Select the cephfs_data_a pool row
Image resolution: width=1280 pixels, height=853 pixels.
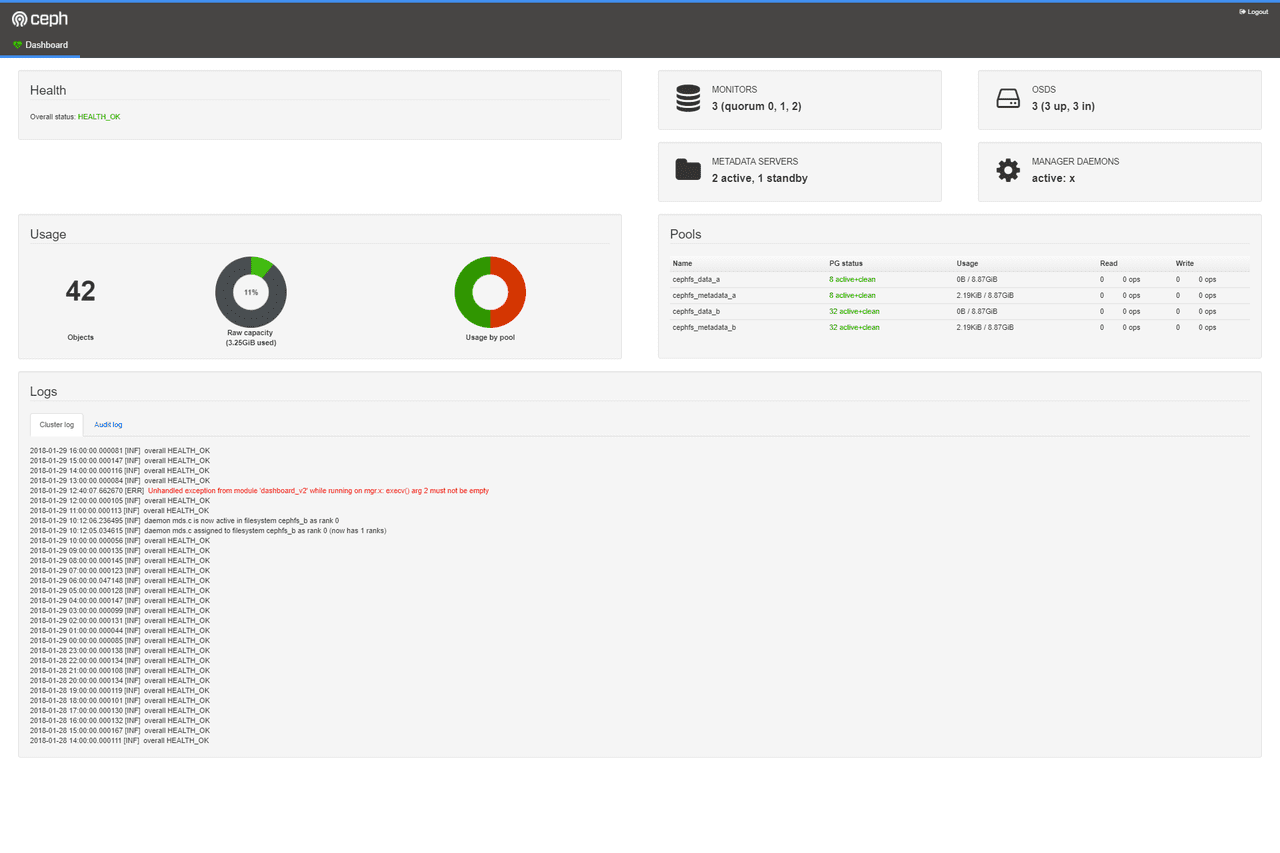click(x=696, y=280)
